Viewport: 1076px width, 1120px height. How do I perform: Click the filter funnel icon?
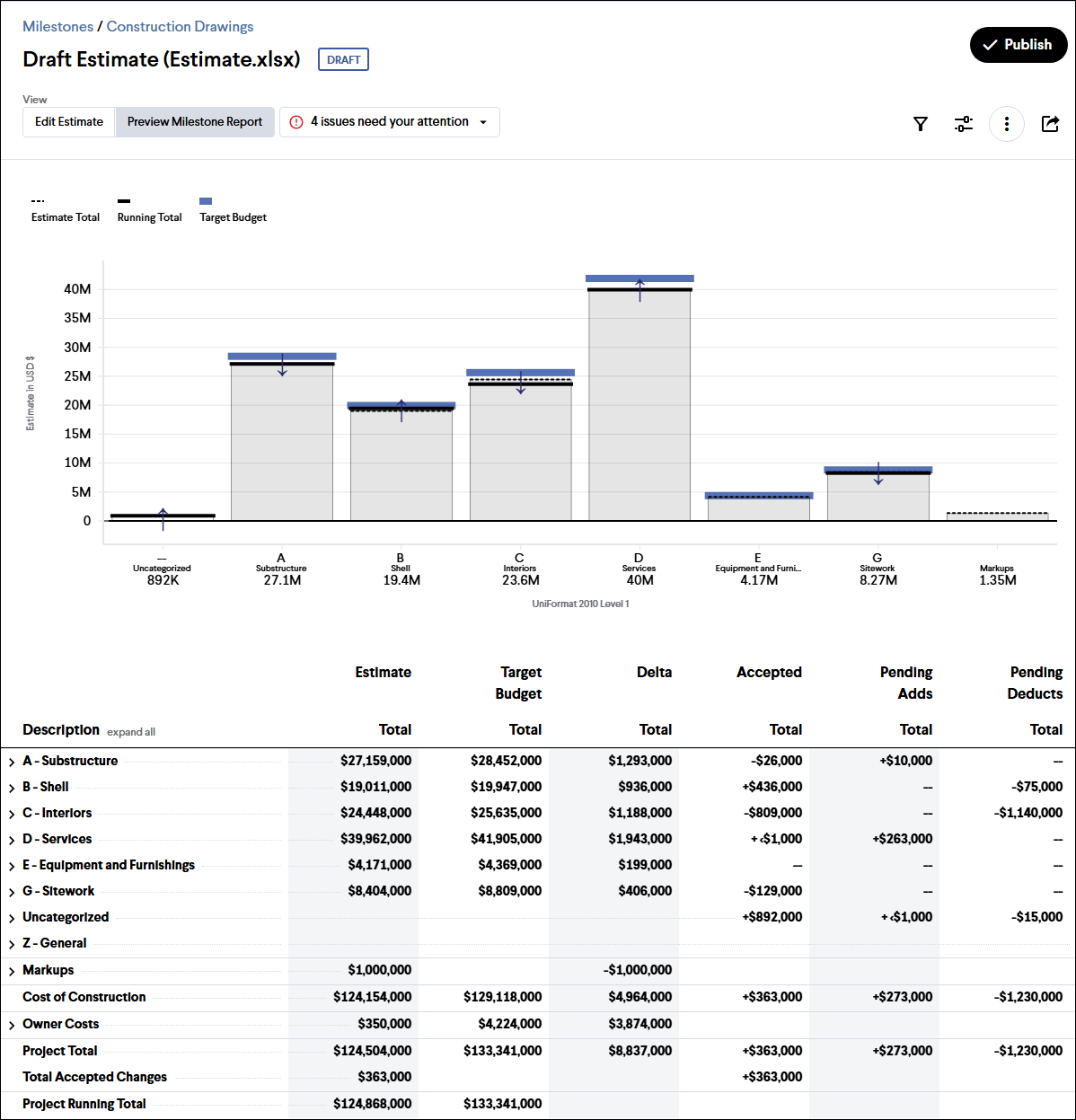click(x=920, y=124)
